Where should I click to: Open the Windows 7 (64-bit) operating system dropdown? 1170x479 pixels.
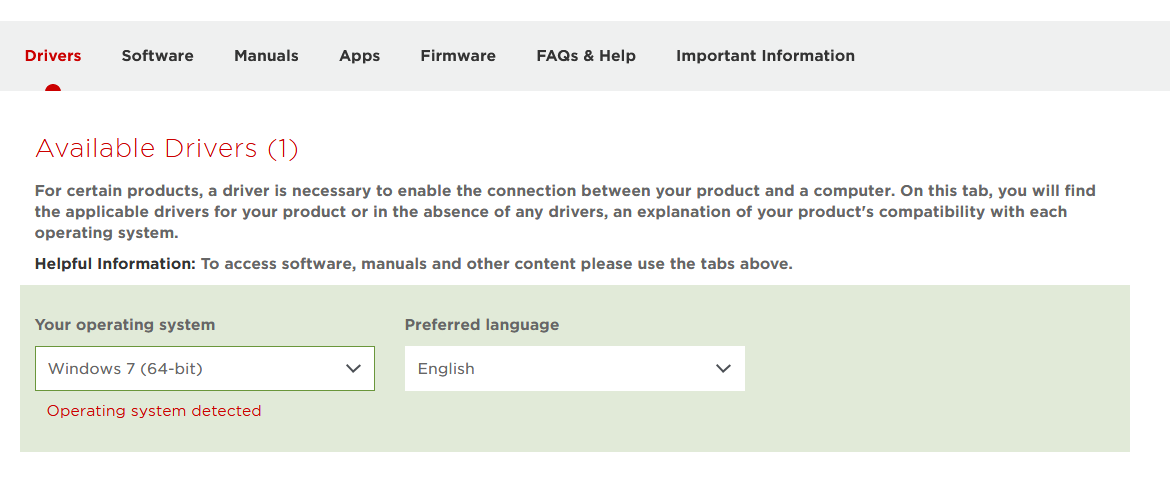[x=190, y=368]
